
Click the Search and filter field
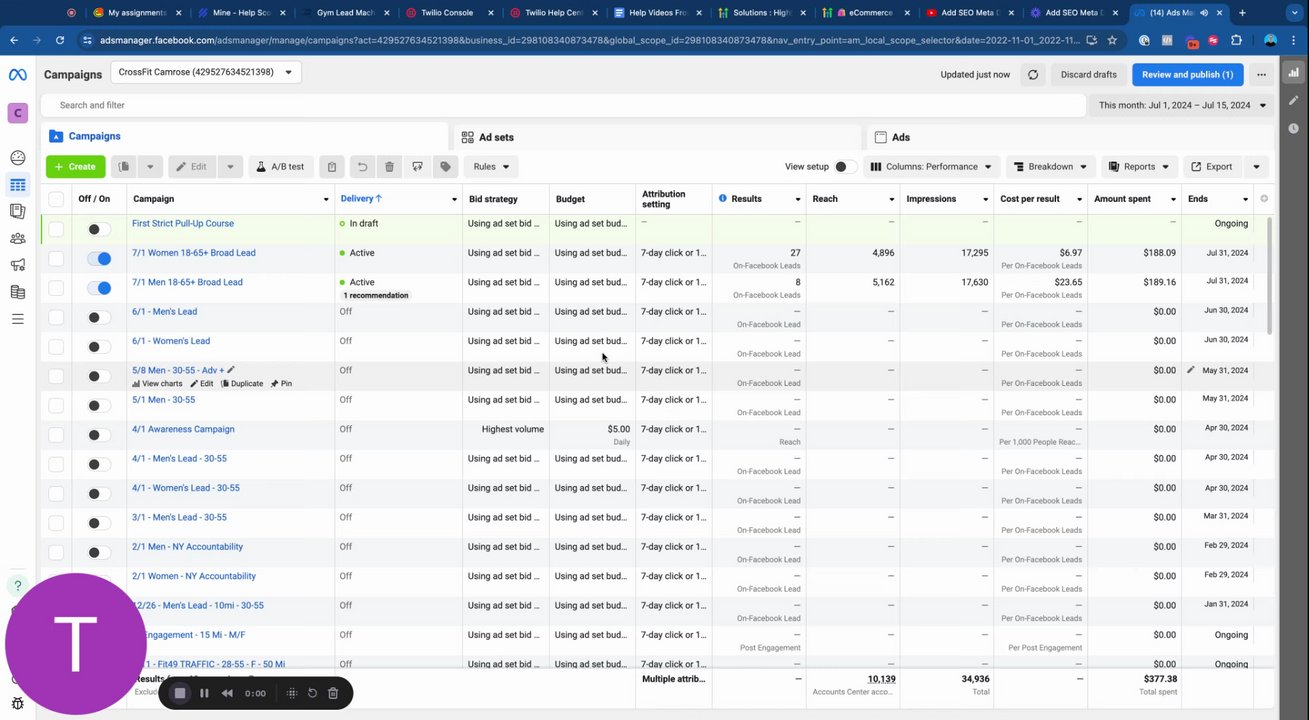click(x=563, y=105)
